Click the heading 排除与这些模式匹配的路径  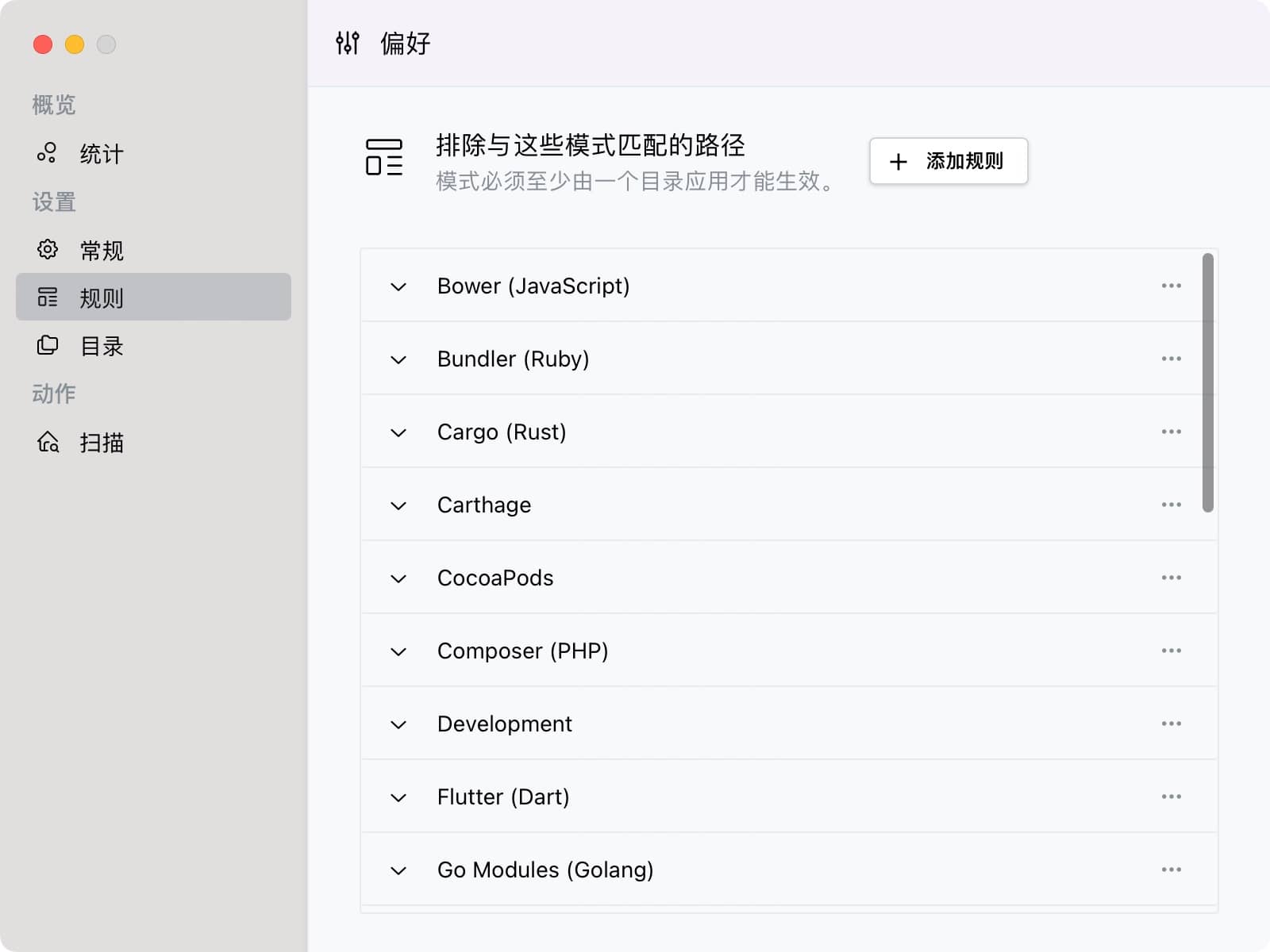(x=591, y=145)
